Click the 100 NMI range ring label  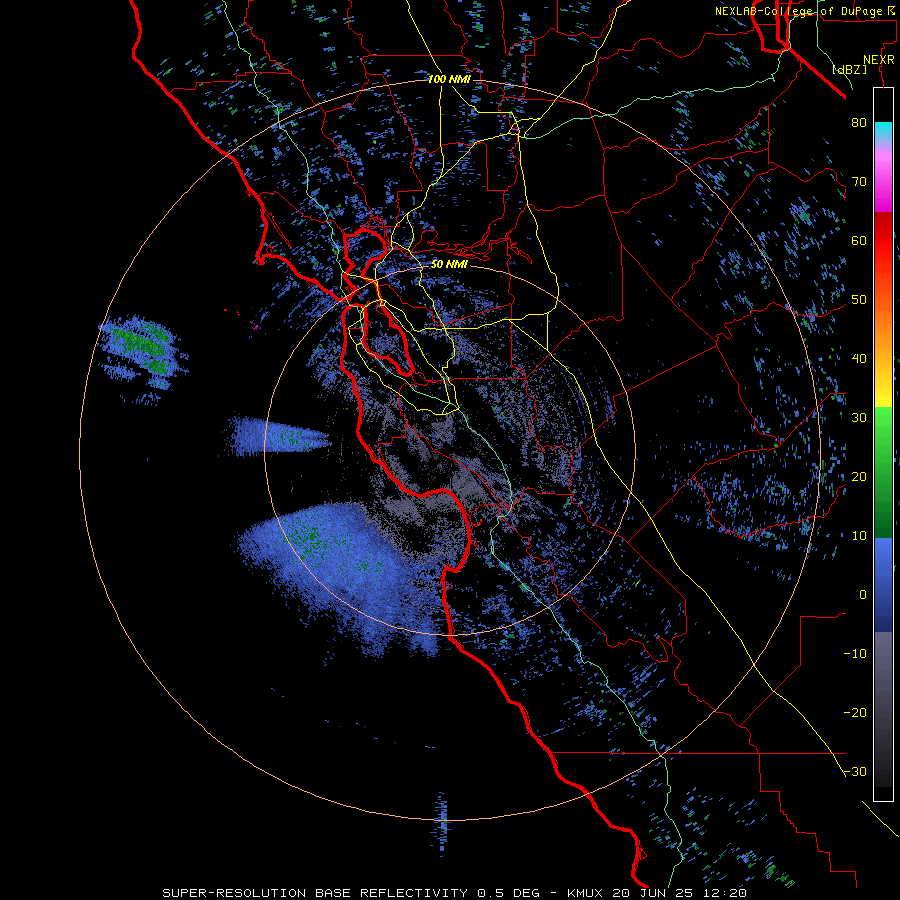point(449,79)
